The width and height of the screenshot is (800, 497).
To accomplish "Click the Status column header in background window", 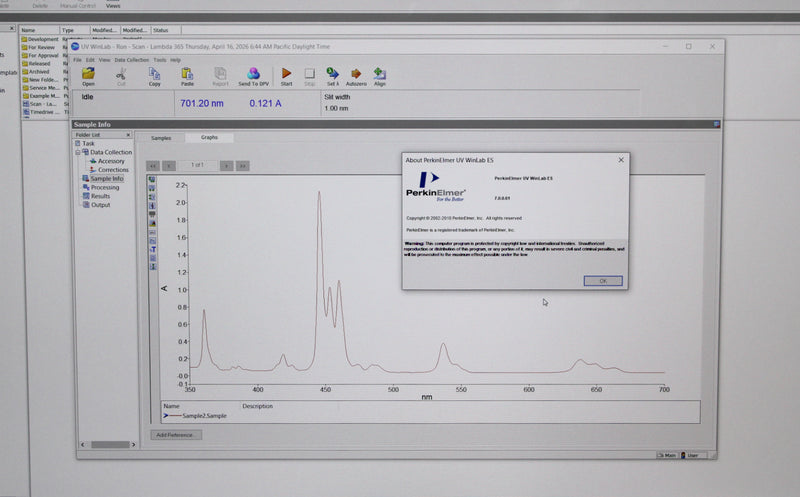I will tap(166, 30).
